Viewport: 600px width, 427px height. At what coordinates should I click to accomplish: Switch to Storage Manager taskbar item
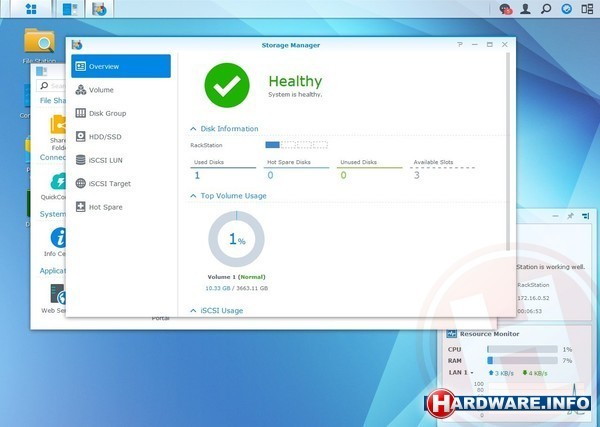coord(99,9)
